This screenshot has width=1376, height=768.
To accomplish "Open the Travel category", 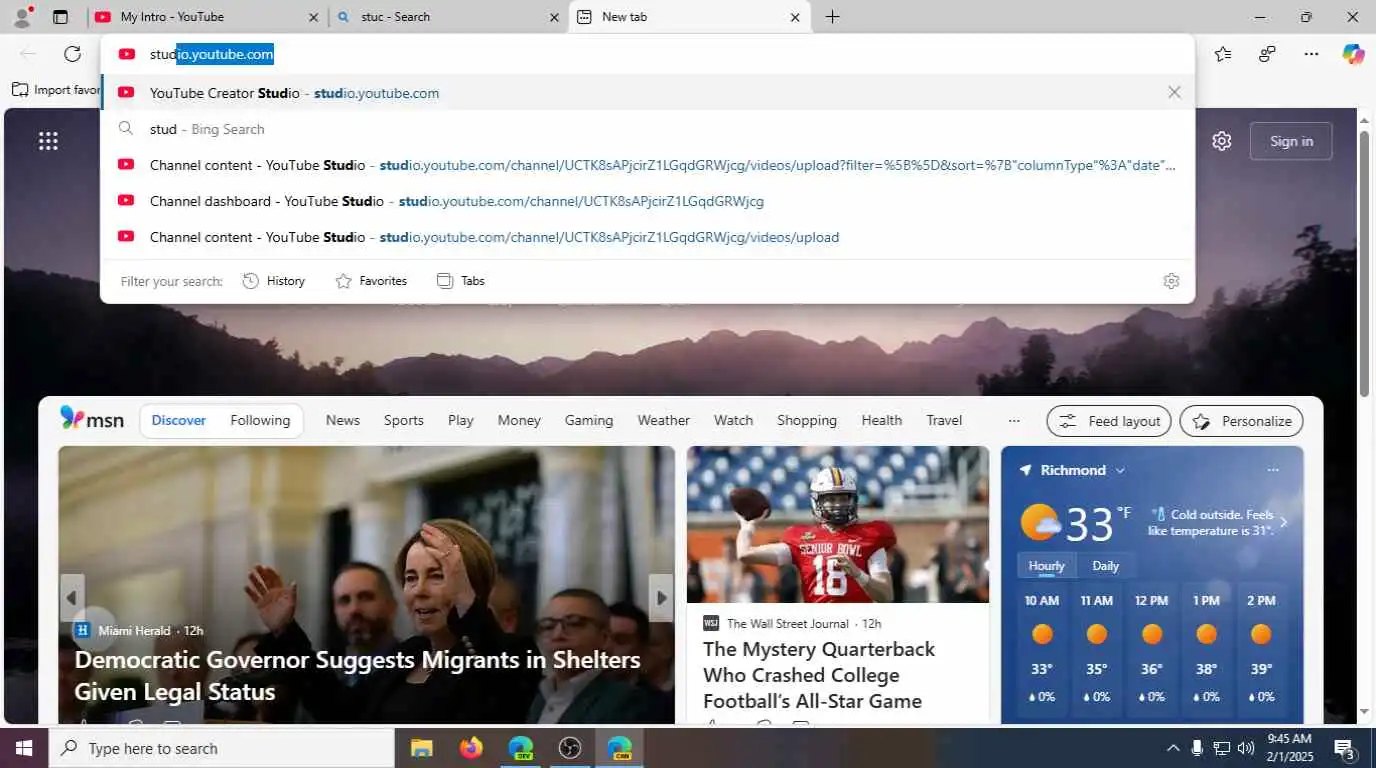I will pos(944,420).
